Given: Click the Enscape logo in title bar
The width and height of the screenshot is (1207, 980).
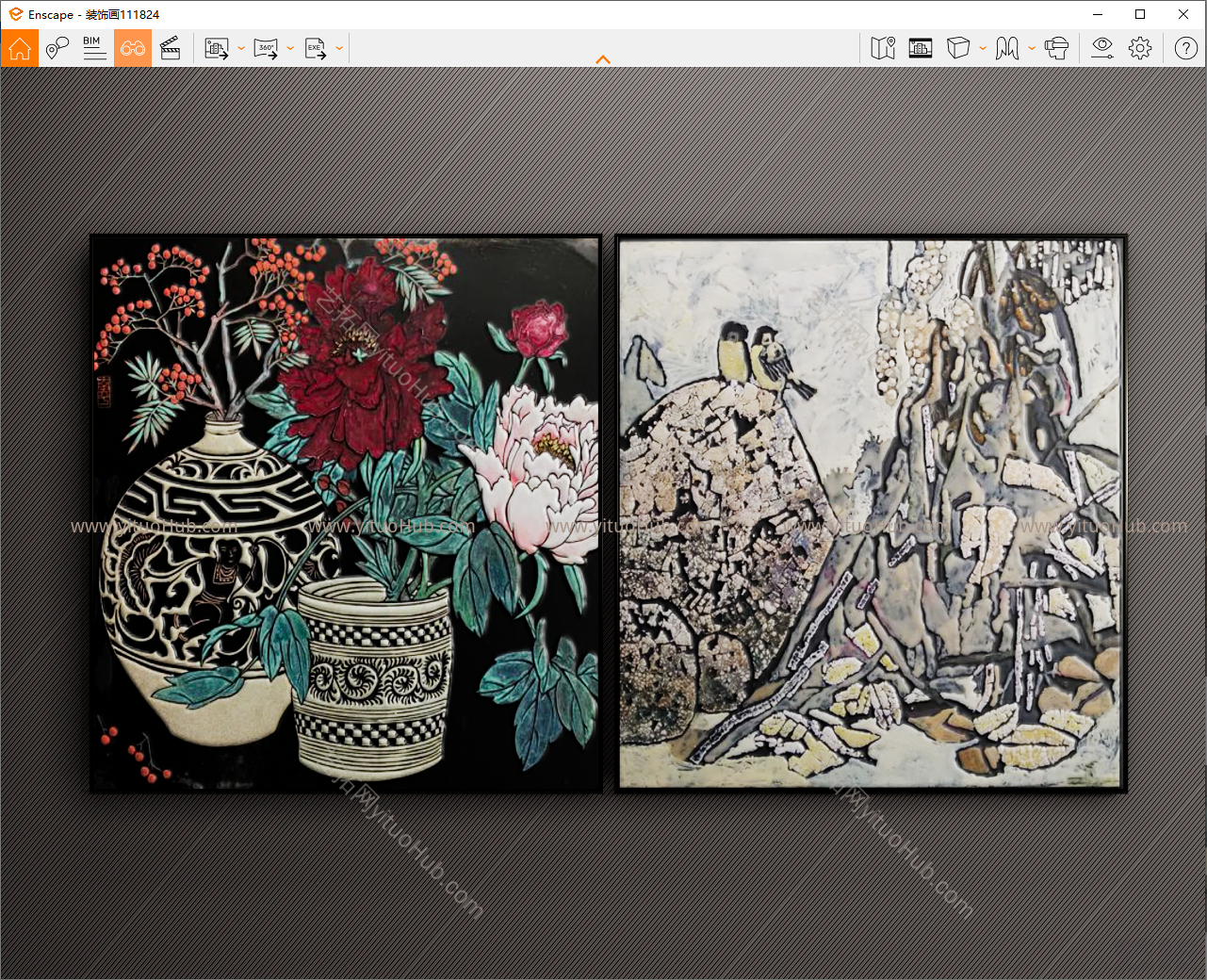Looking at the screenshot, I should coord(16,14).
